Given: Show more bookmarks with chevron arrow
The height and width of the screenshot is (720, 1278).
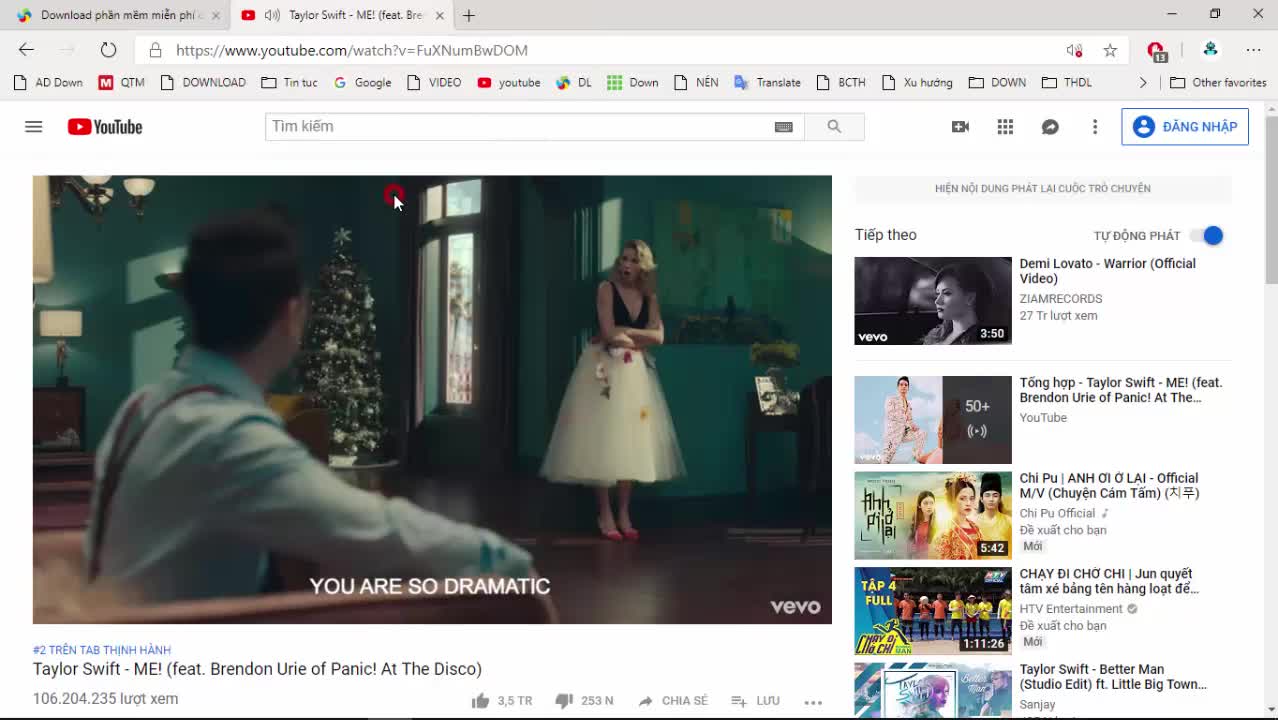Looking at the screenshot, I should click(x=1143, y=83).
